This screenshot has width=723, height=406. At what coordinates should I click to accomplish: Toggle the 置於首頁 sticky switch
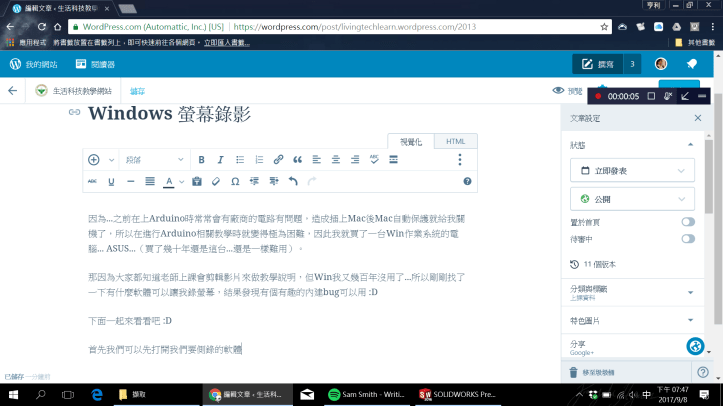coord(688,221)
